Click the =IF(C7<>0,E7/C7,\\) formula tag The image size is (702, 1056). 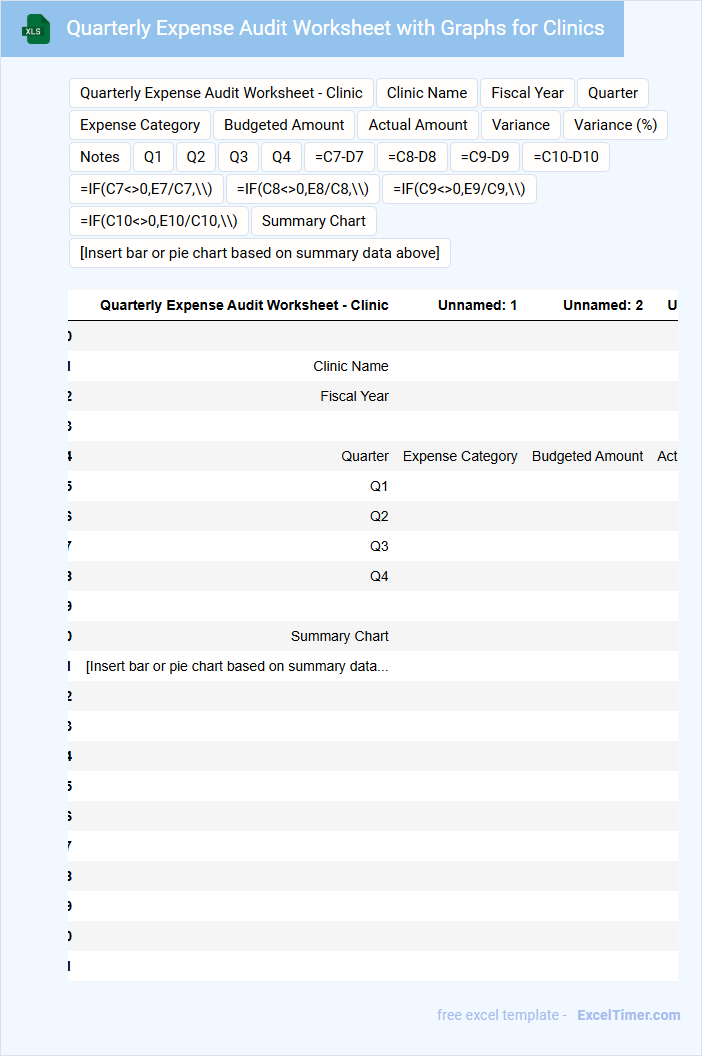click(x=146, y=189)
